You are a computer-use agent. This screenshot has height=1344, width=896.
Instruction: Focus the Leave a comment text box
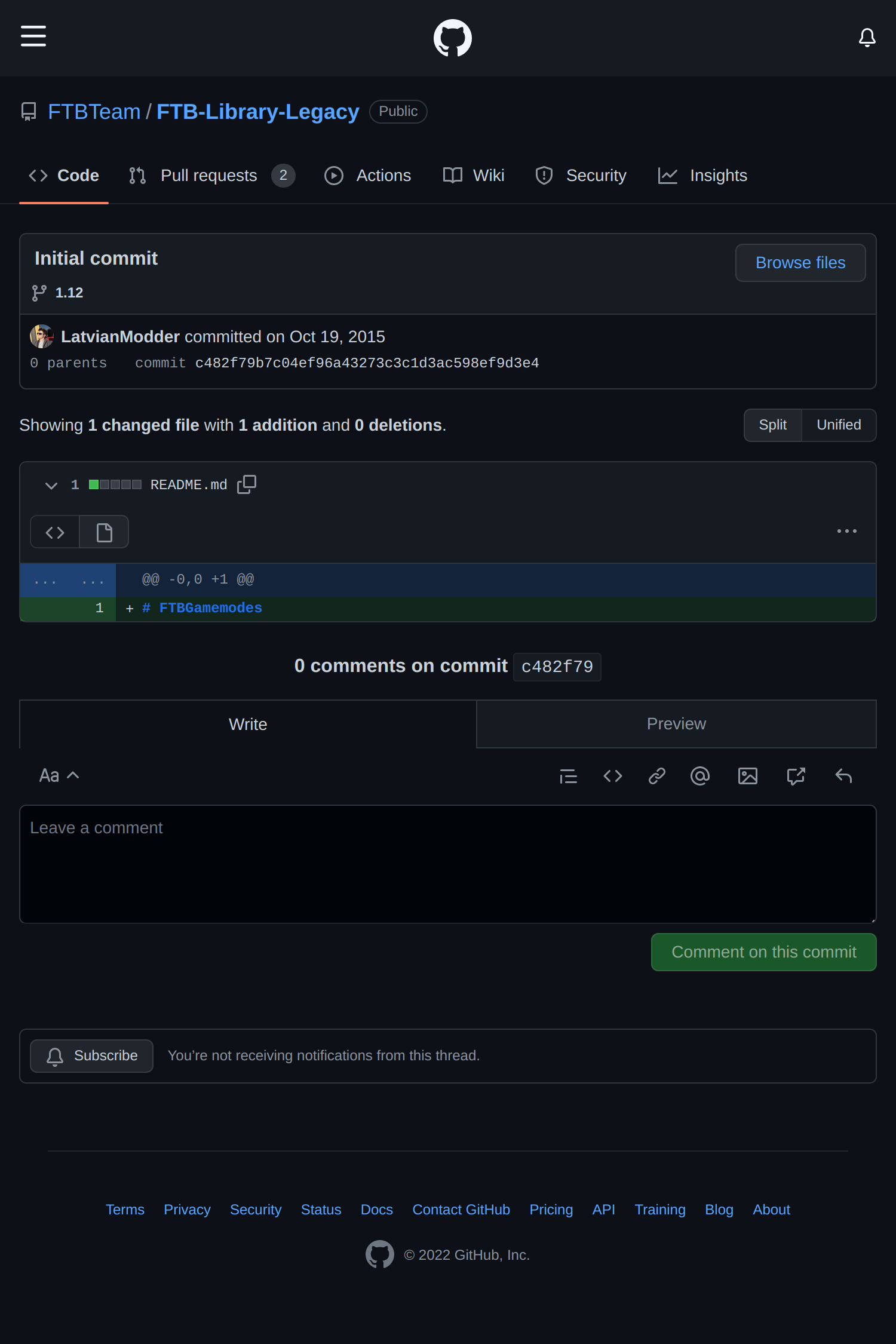[x=448, y=864]
